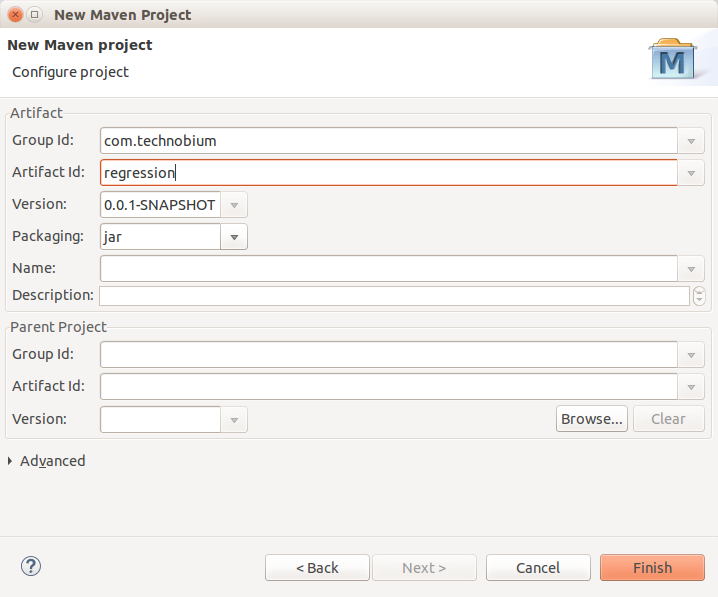Focus the Group Id field containing com.technobium
Viewport: 718px width, 597px height.
tap(389, 141)
